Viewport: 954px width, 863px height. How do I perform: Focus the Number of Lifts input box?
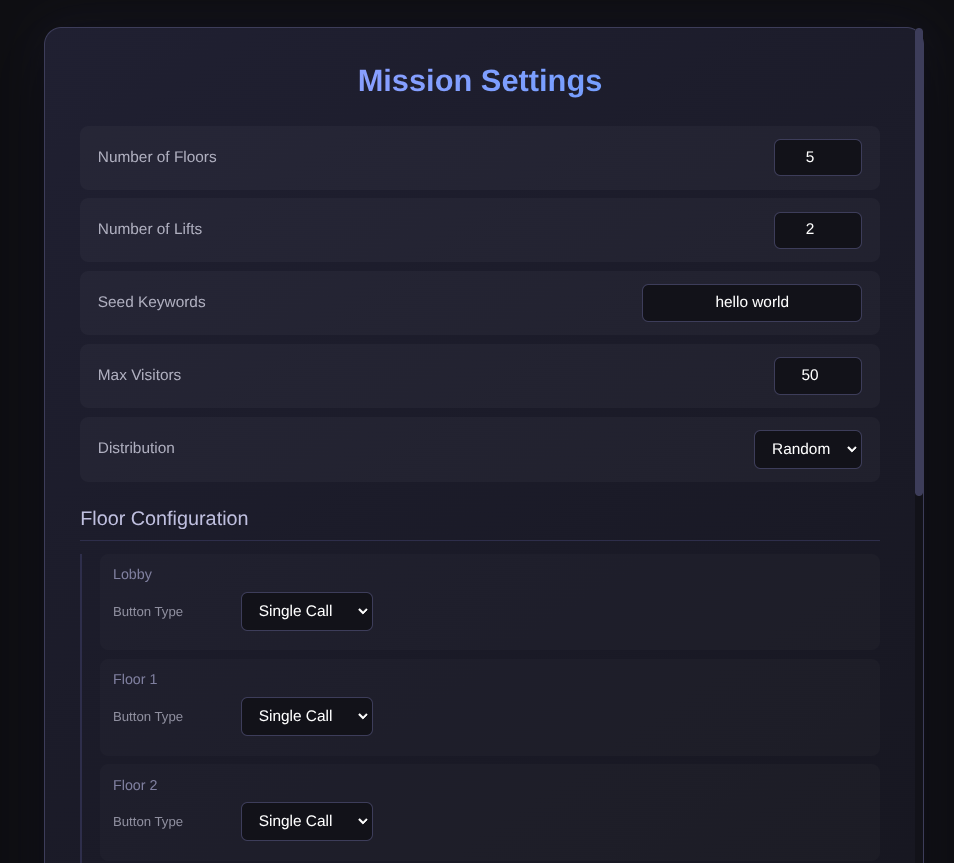817,230
